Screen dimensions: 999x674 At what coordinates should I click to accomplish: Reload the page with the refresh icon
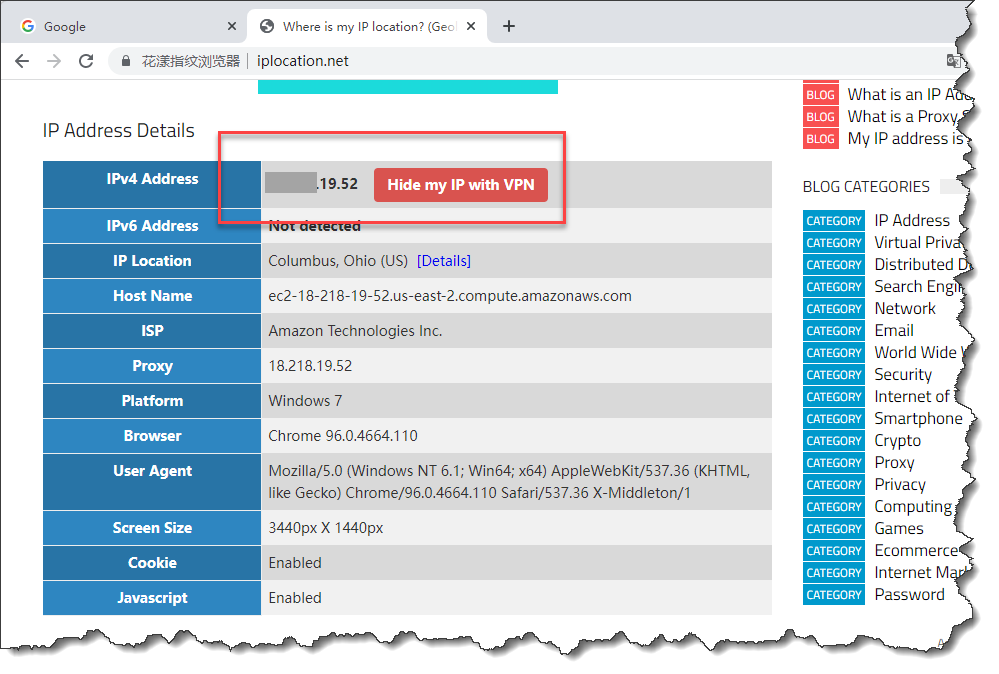point(86,61)
